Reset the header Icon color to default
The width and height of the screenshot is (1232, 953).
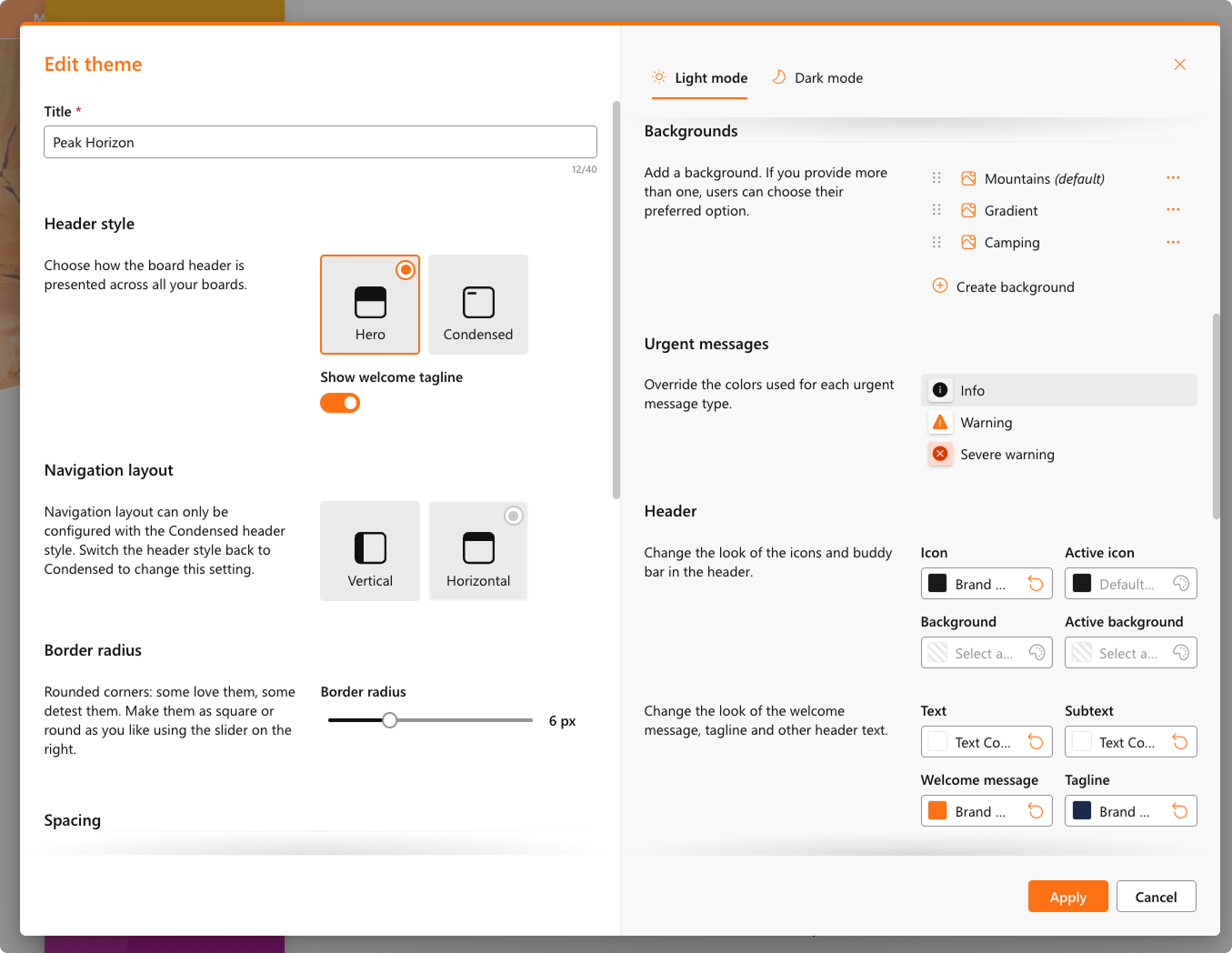(x=1036, y=584)
